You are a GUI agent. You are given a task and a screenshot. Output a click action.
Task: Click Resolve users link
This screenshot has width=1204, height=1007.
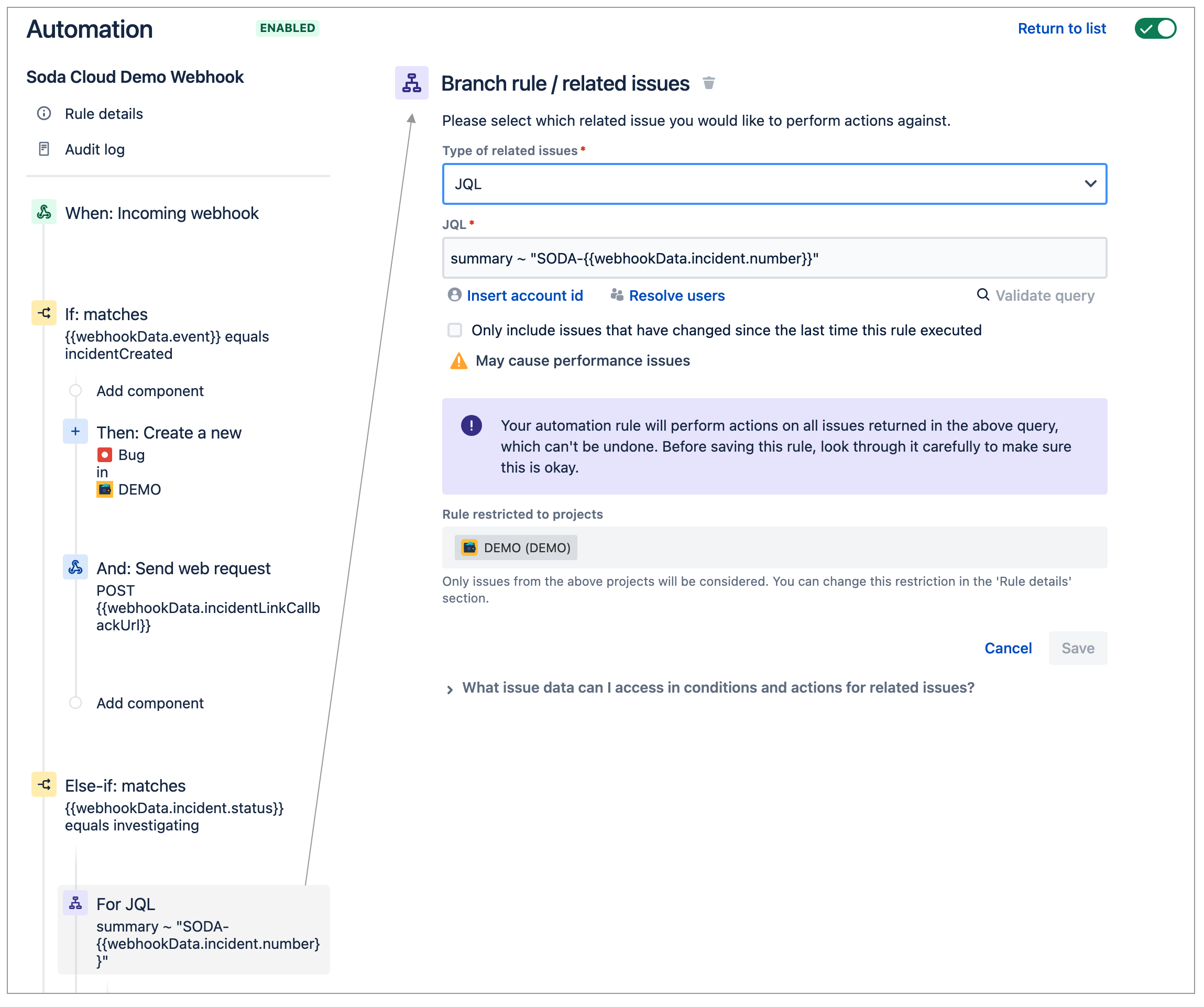coord(676,295)
